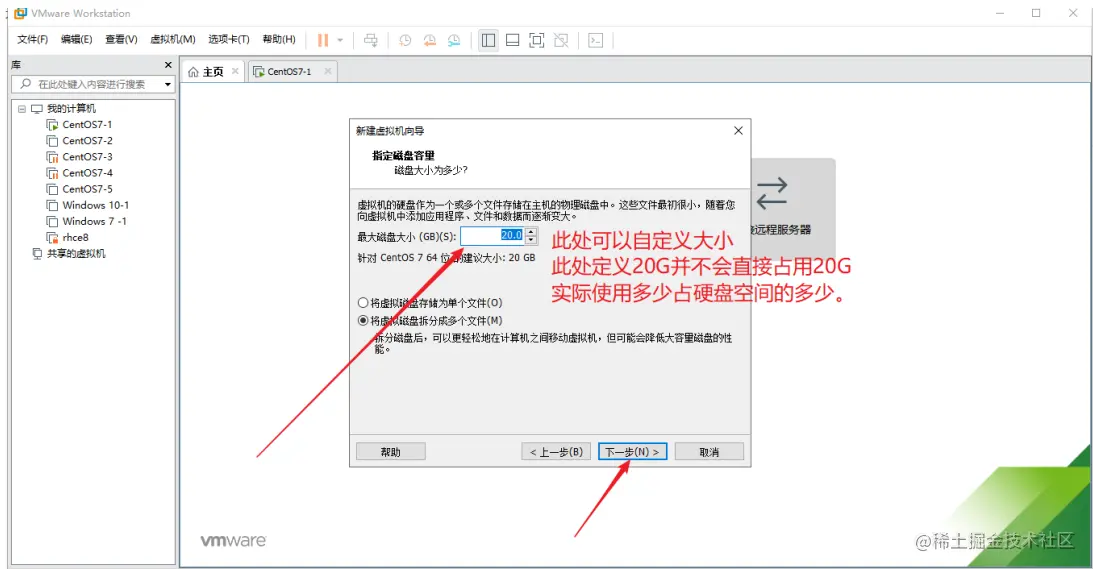The image size is (1093, 569).
Task: Open the 查看(V) menu
Action: point(121,40)
